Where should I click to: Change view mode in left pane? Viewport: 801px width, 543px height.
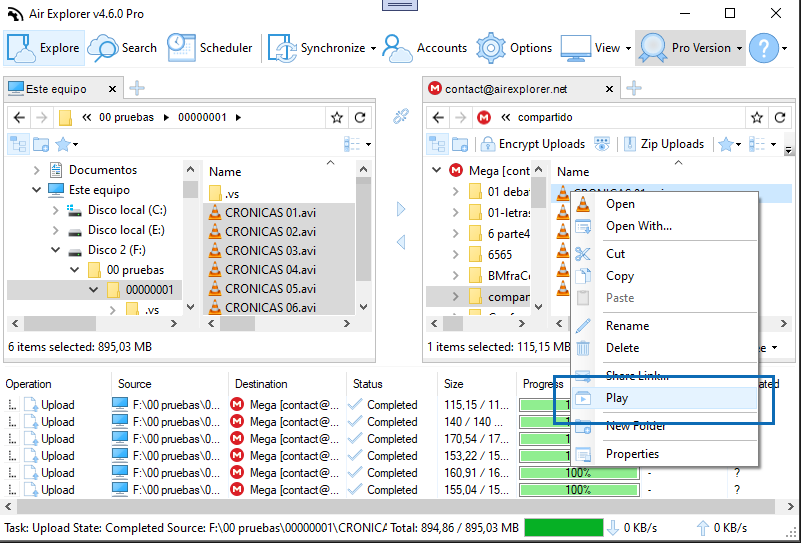point(357,145)
